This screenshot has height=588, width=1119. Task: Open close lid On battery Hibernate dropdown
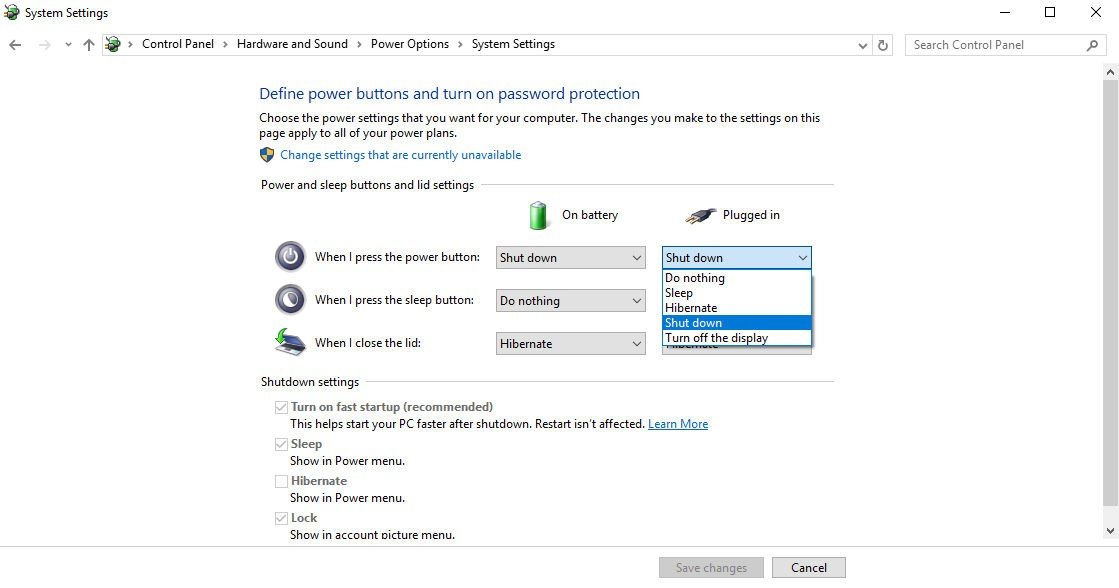(571, 343)
